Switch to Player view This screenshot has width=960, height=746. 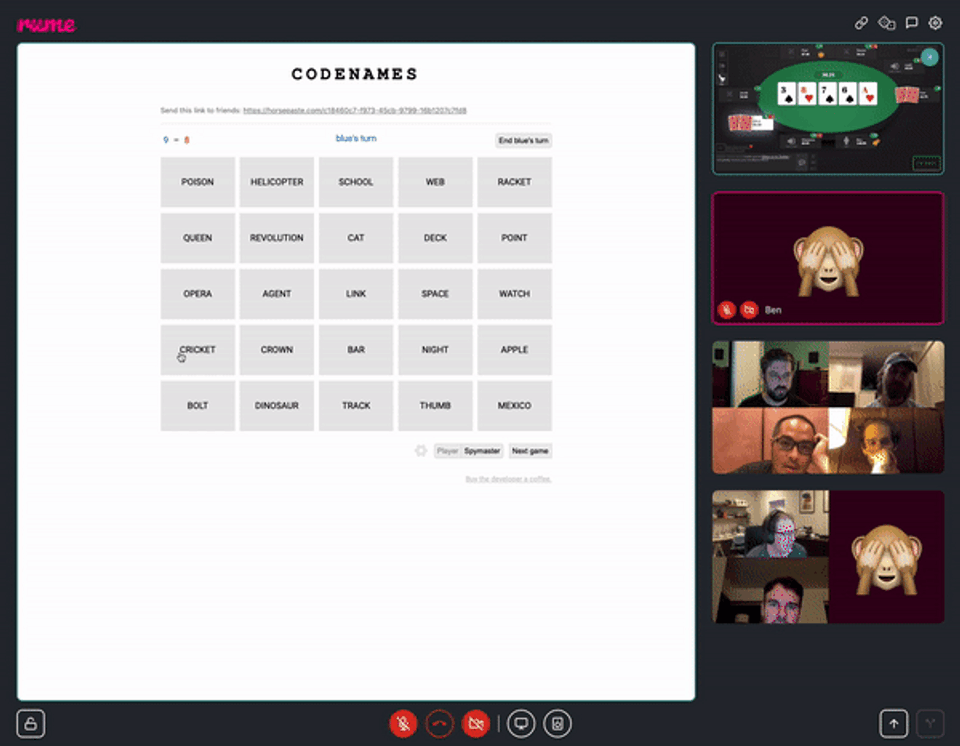point(447,451)
